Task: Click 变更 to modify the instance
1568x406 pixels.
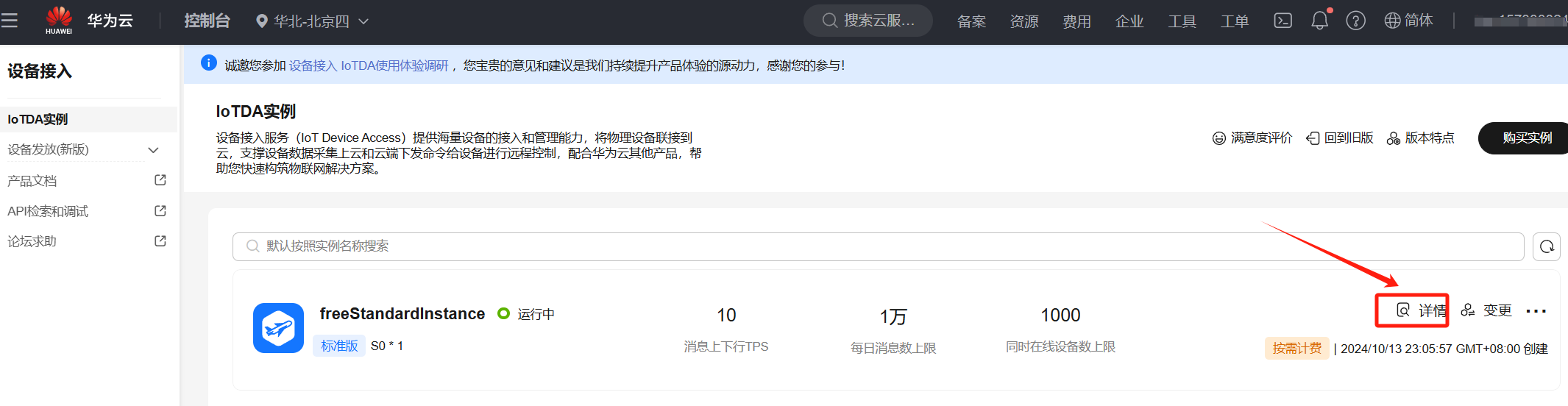Action: [1486, 310]
